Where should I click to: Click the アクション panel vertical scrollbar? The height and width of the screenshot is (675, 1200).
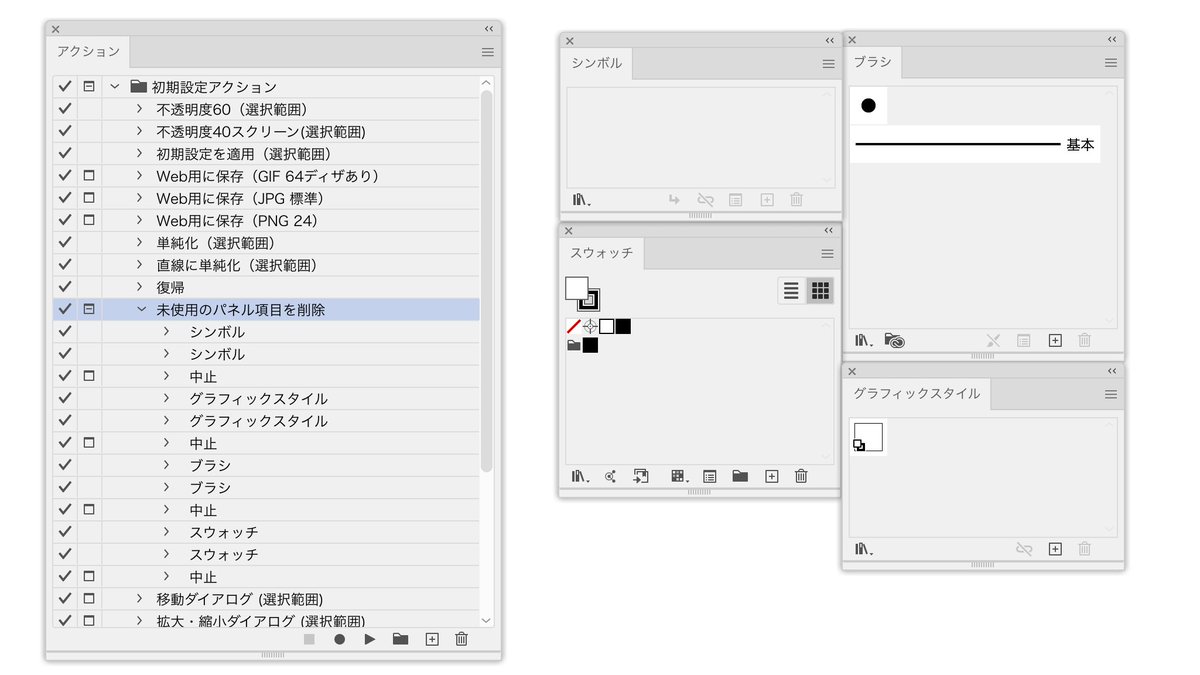point(487,282)
